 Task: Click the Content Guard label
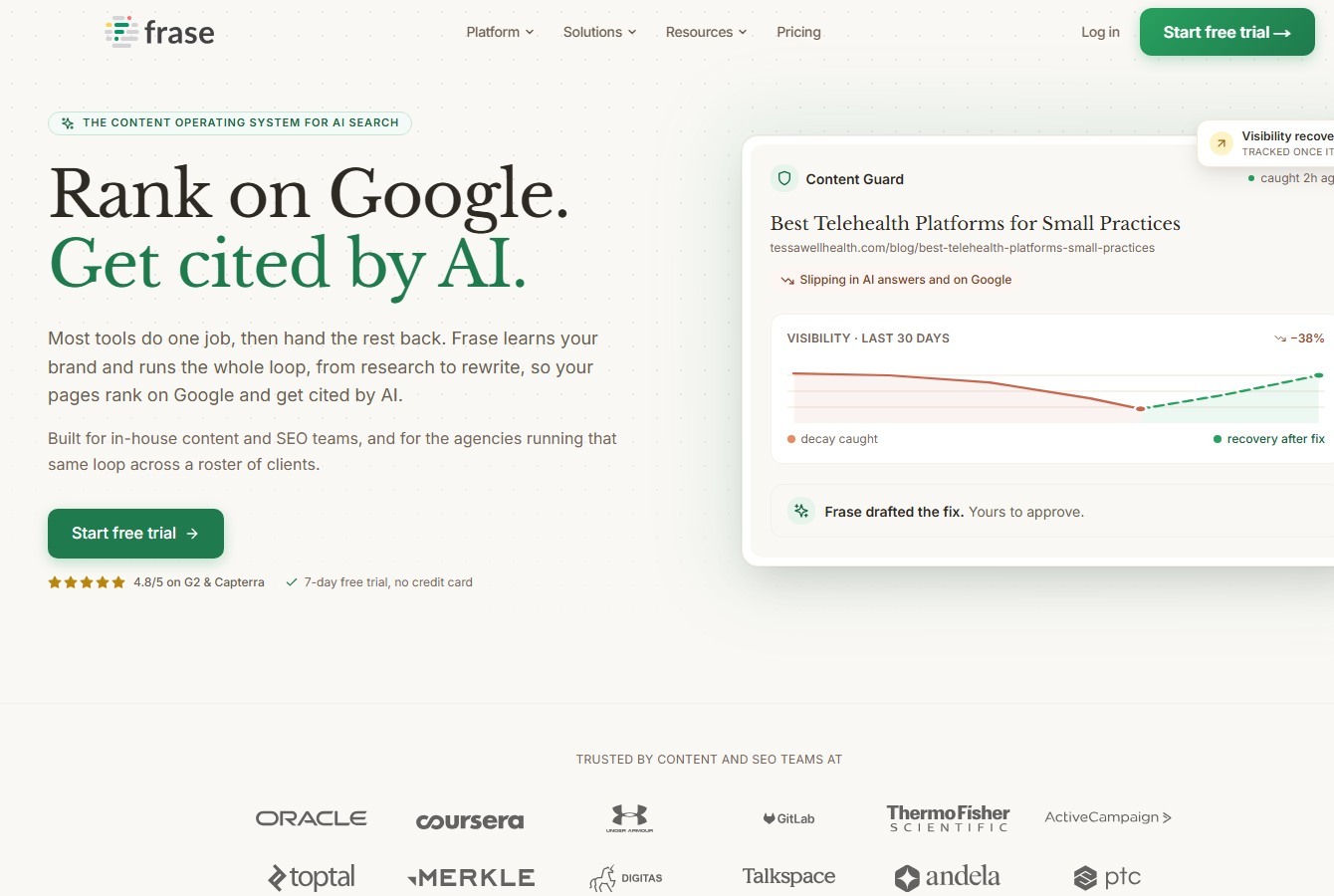[x=855, y=179]
